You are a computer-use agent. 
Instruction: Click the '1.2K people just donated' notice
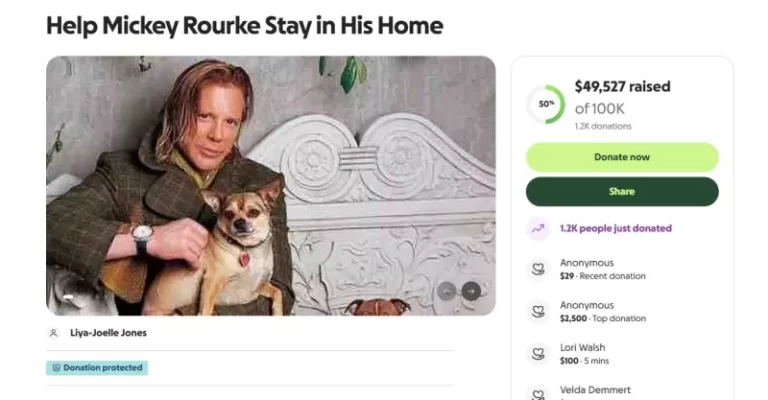pos(615,228)
